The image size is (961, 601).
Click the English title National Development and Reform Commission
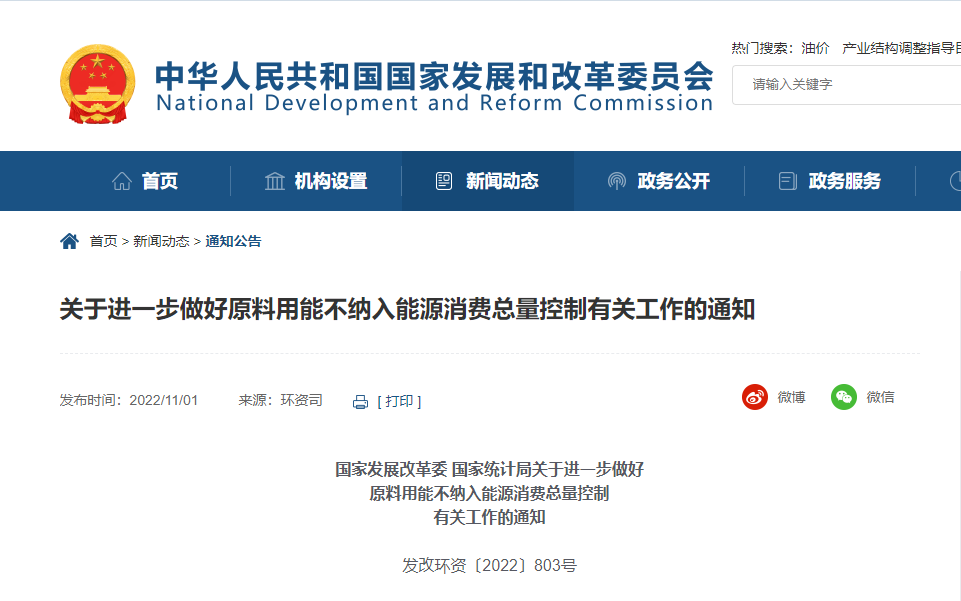pos(435,103)
